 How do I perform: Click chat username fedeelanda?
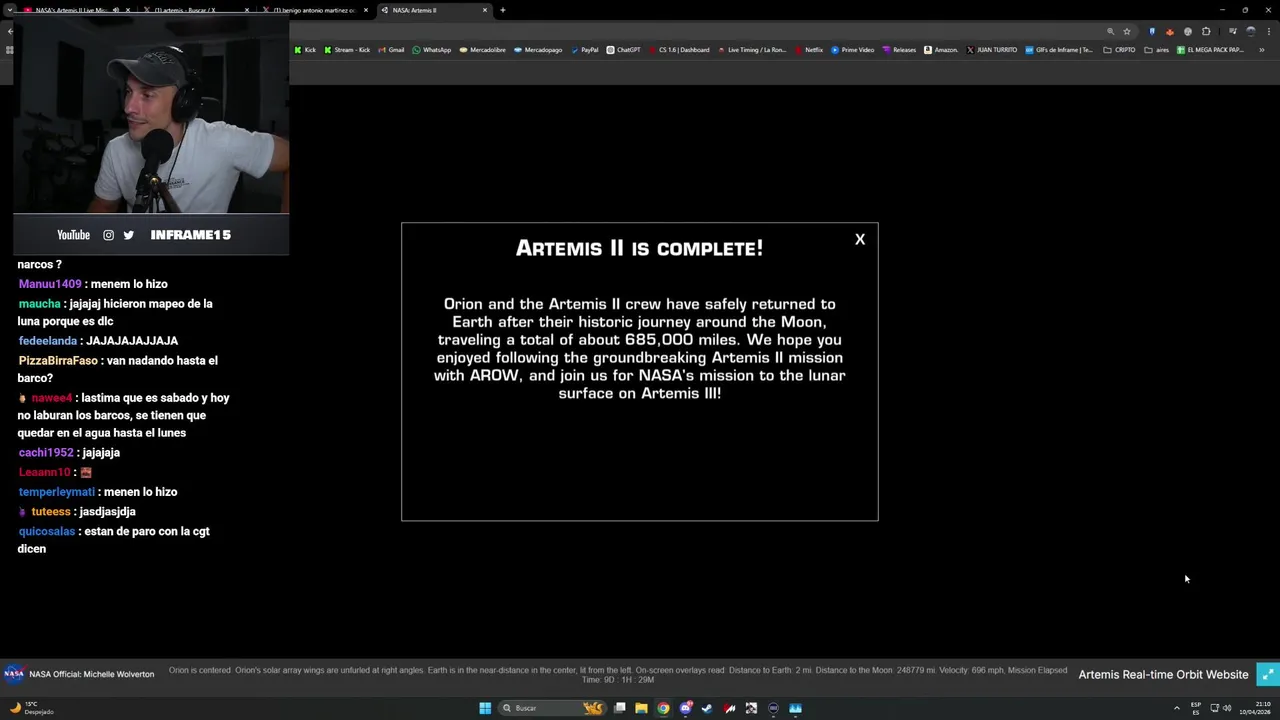tap(48, 341)
